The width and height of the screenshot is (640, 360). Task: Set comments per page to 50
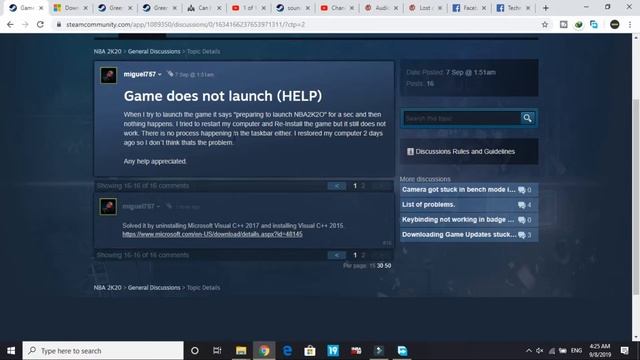pos(388,266)
